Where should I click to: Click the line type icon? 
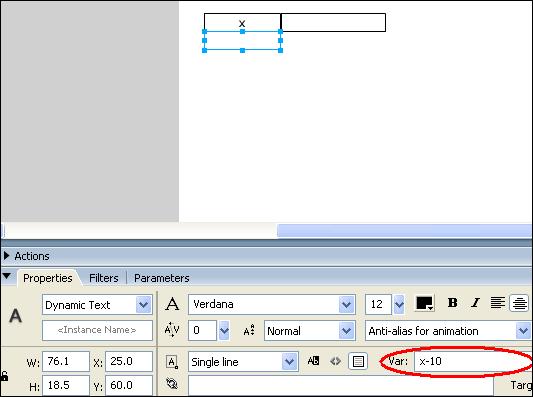(x=172, y=362)
